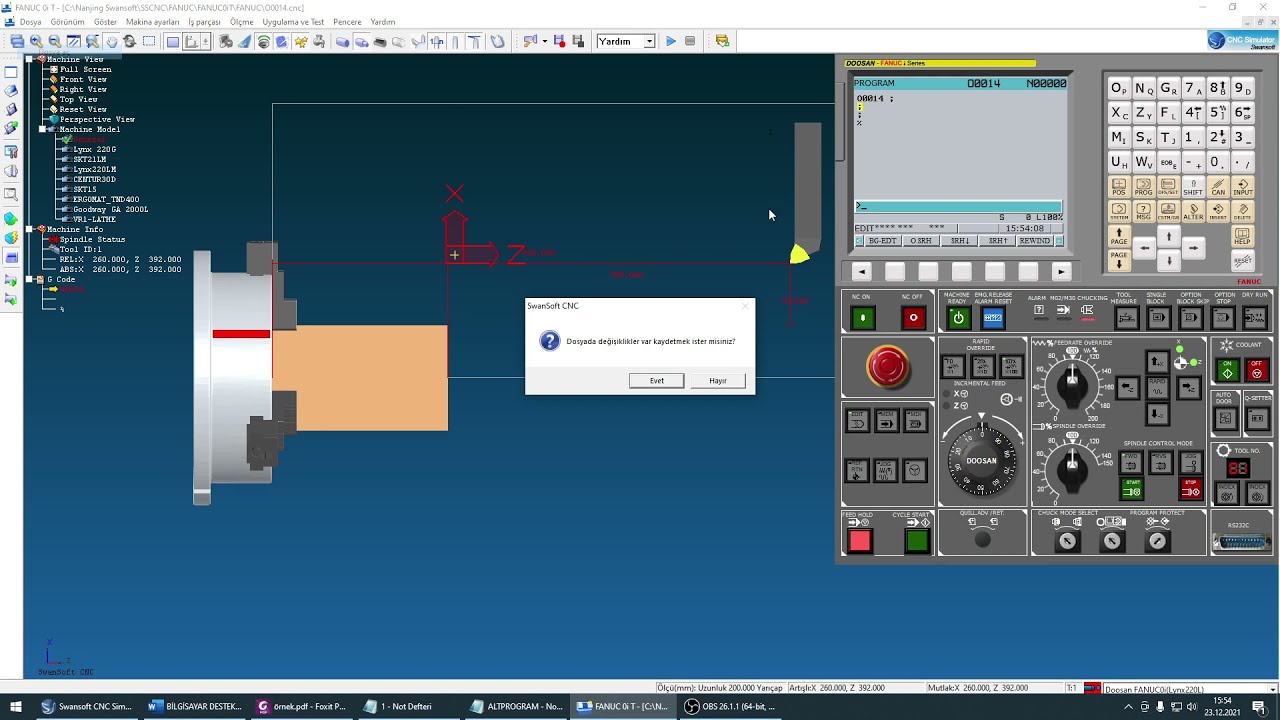This screenshot has width=1280, height=720.
Task: Select Lynx 220G in machine tree
Action: point(94,150)
